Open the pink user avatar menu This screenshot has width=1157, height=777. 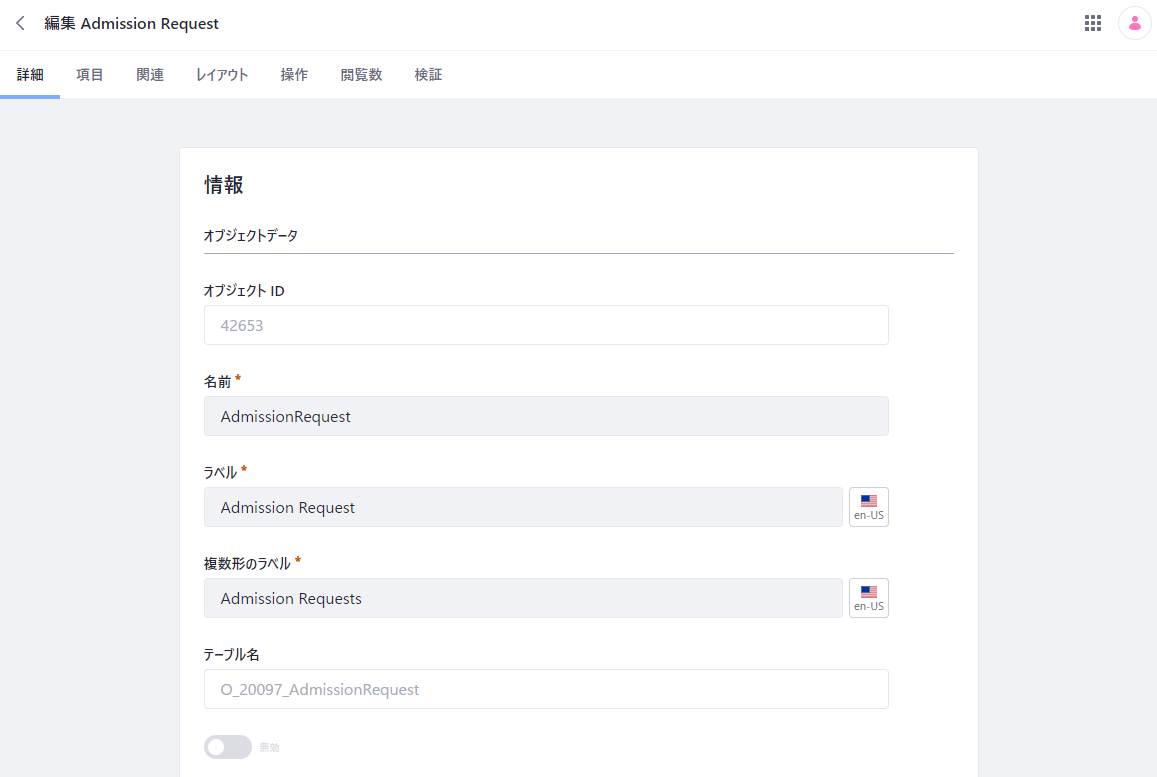point(1135,24)
